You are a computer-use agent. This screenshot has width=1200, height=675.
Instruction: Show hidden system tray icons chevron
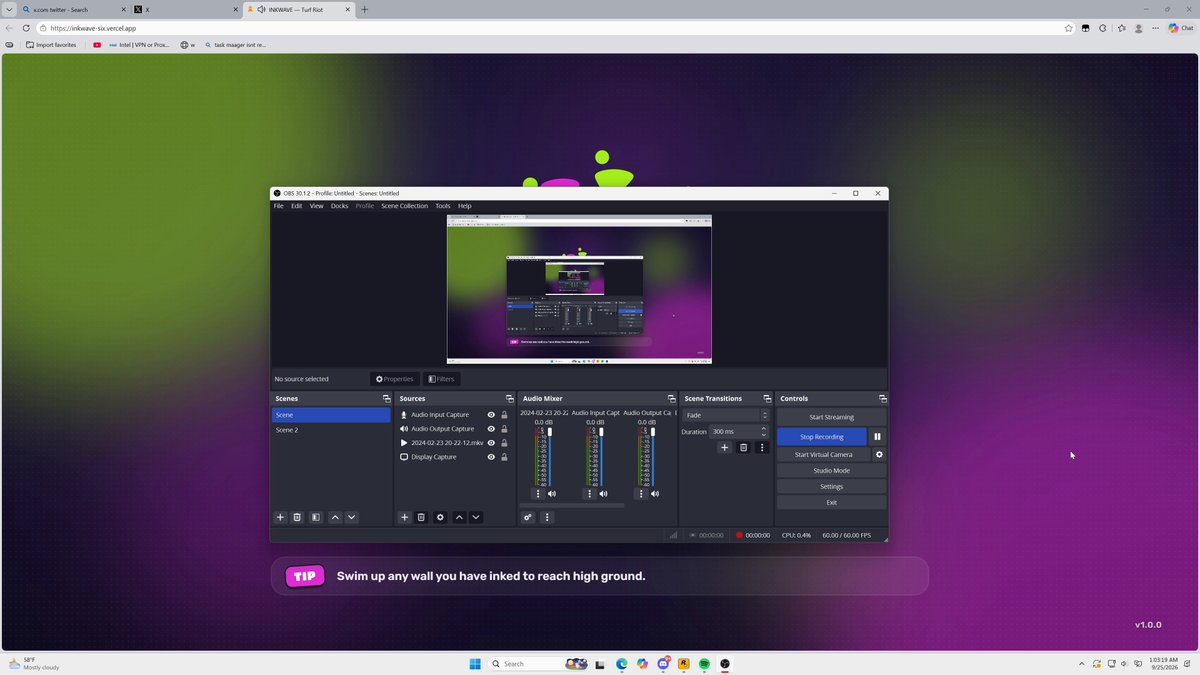(1081, 664)
